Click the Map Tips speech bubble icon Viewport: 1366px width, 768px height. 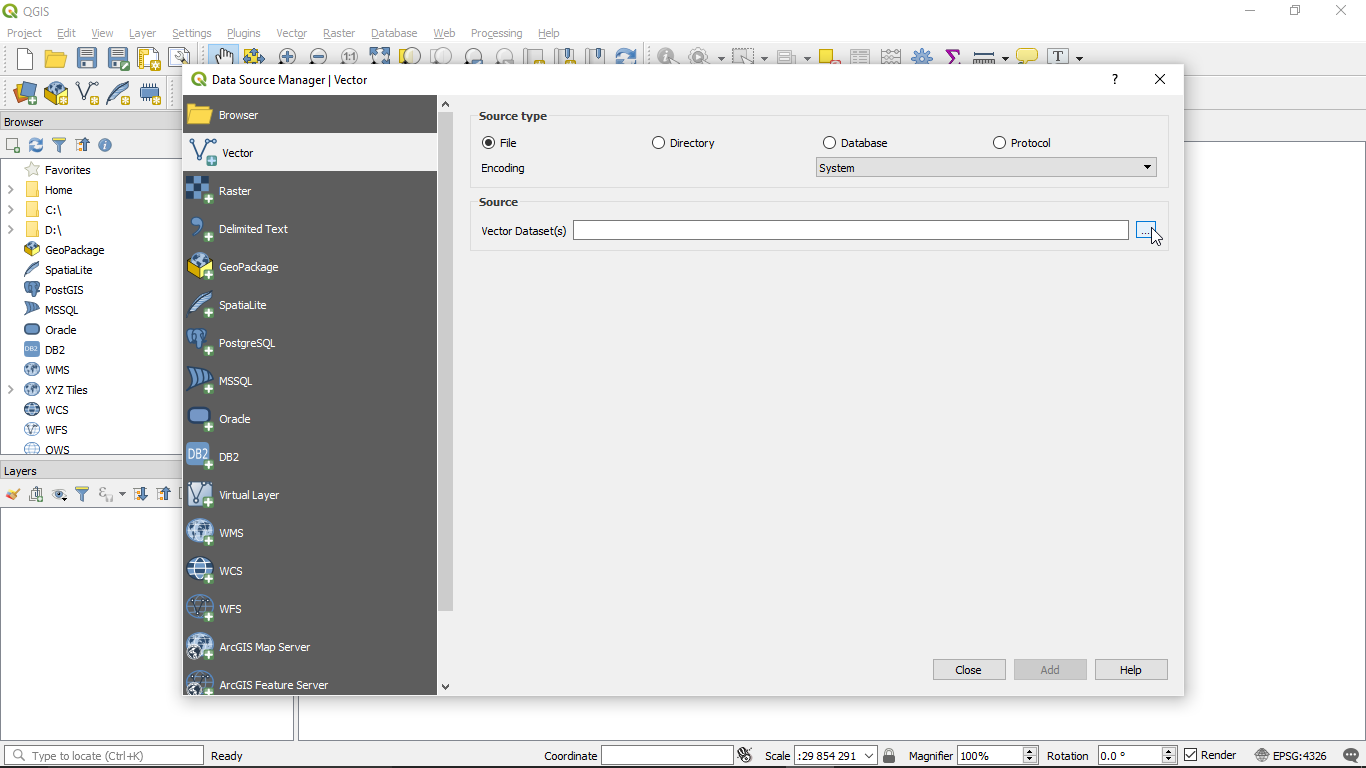[x=1027, y=58]
